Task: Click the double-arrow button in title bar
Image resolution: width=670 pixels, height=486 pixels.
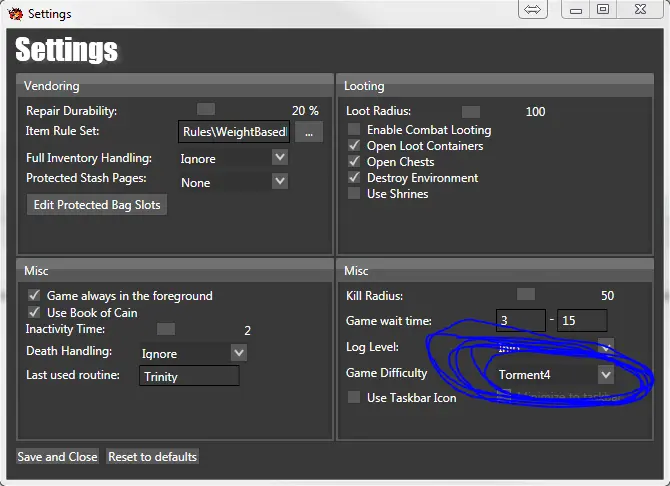Action: tap(532, 9)
